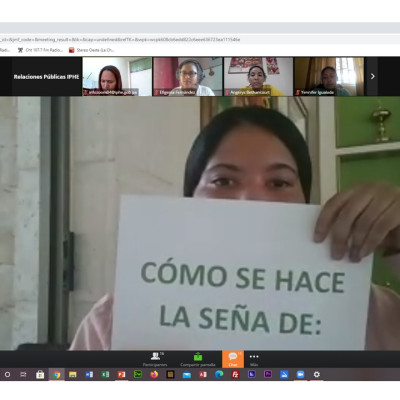This screenshot has width=400, height=400.
Task: Select Yennifer Igualada video thumbnail
Action: pyautogui.click(x=329, y=77)
